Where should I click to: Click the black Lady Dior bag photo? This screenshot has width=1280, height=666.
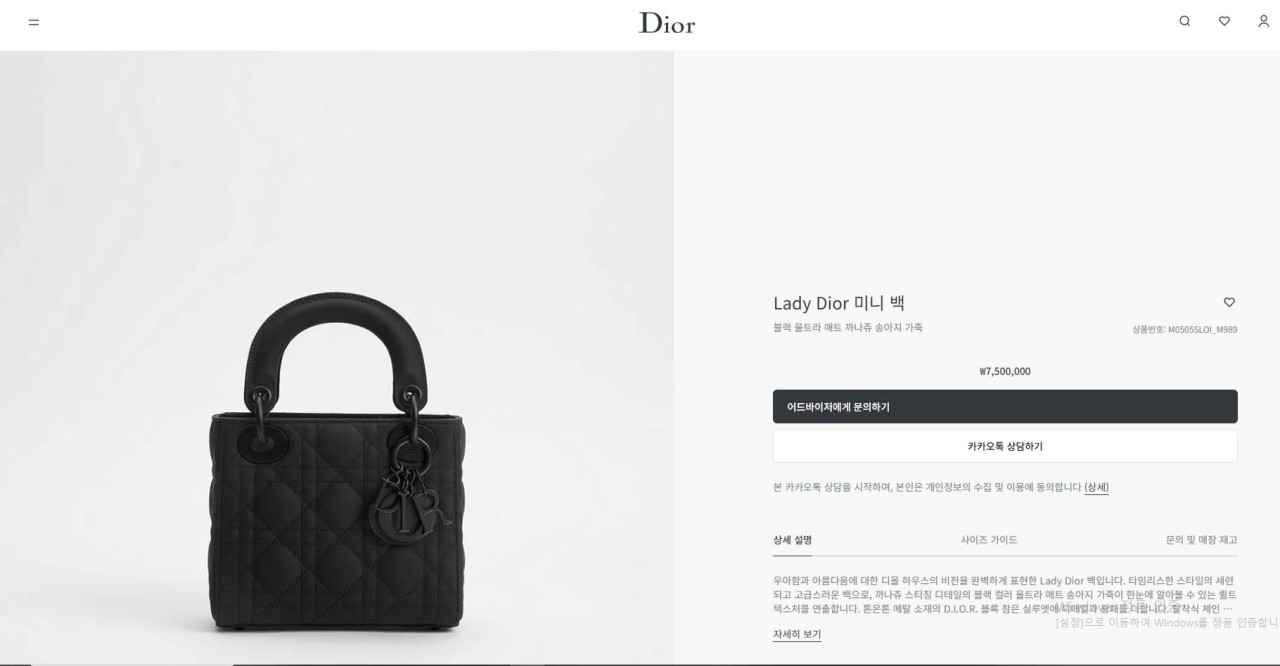click(x=337, y=461)
